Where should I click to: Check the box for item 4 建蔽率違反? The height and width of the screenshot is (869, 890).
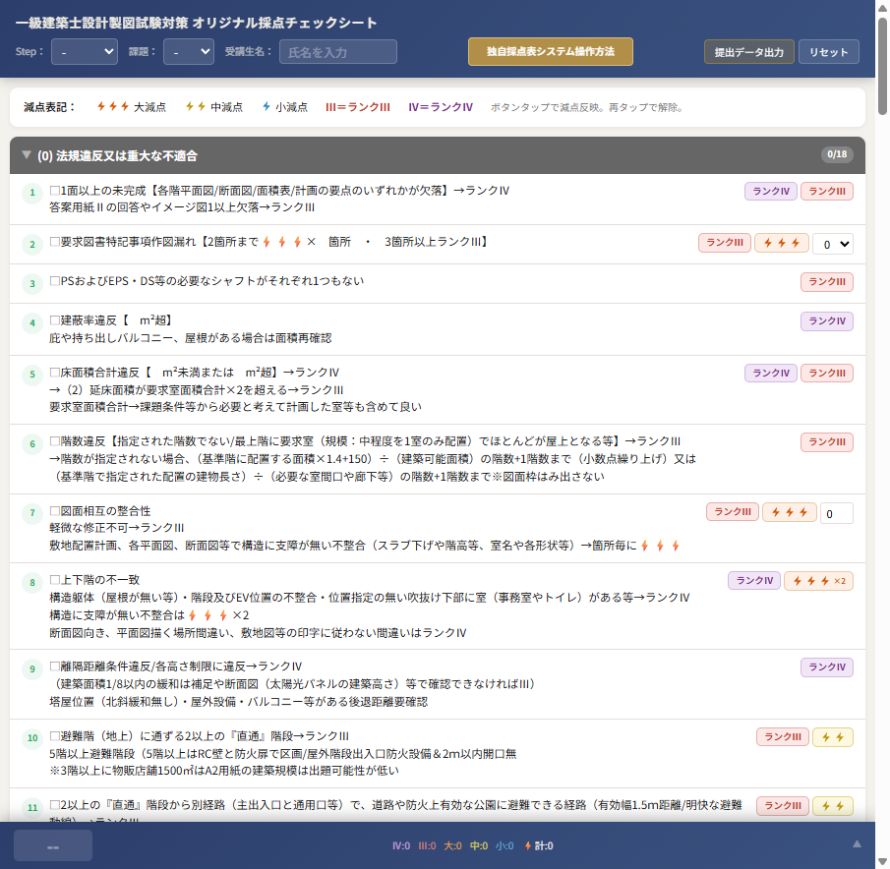tap(54, 320)
